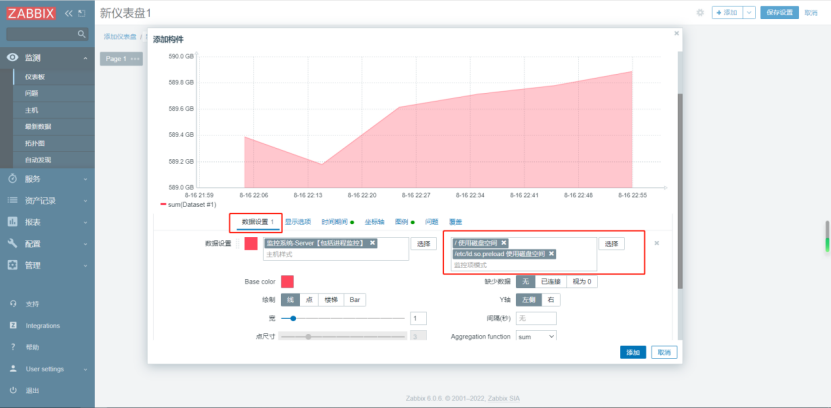
Task: Click the power icon for 退出
Action: pyautogui.click(x=13, y=391)
